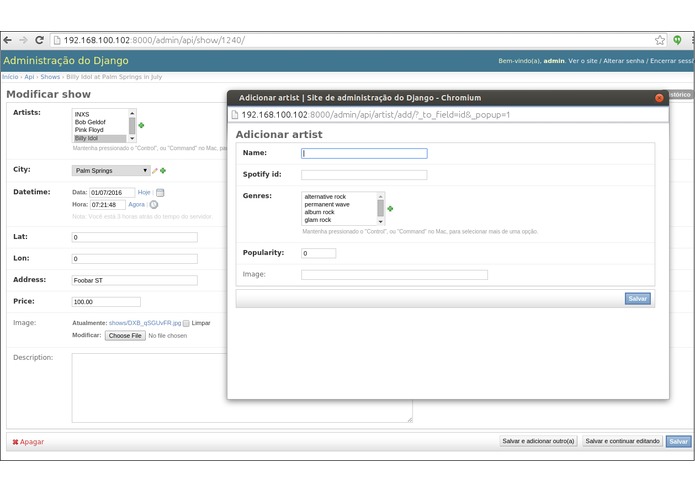
Task: Click Salvar e continuar editando button
Action: pos(622,441)
